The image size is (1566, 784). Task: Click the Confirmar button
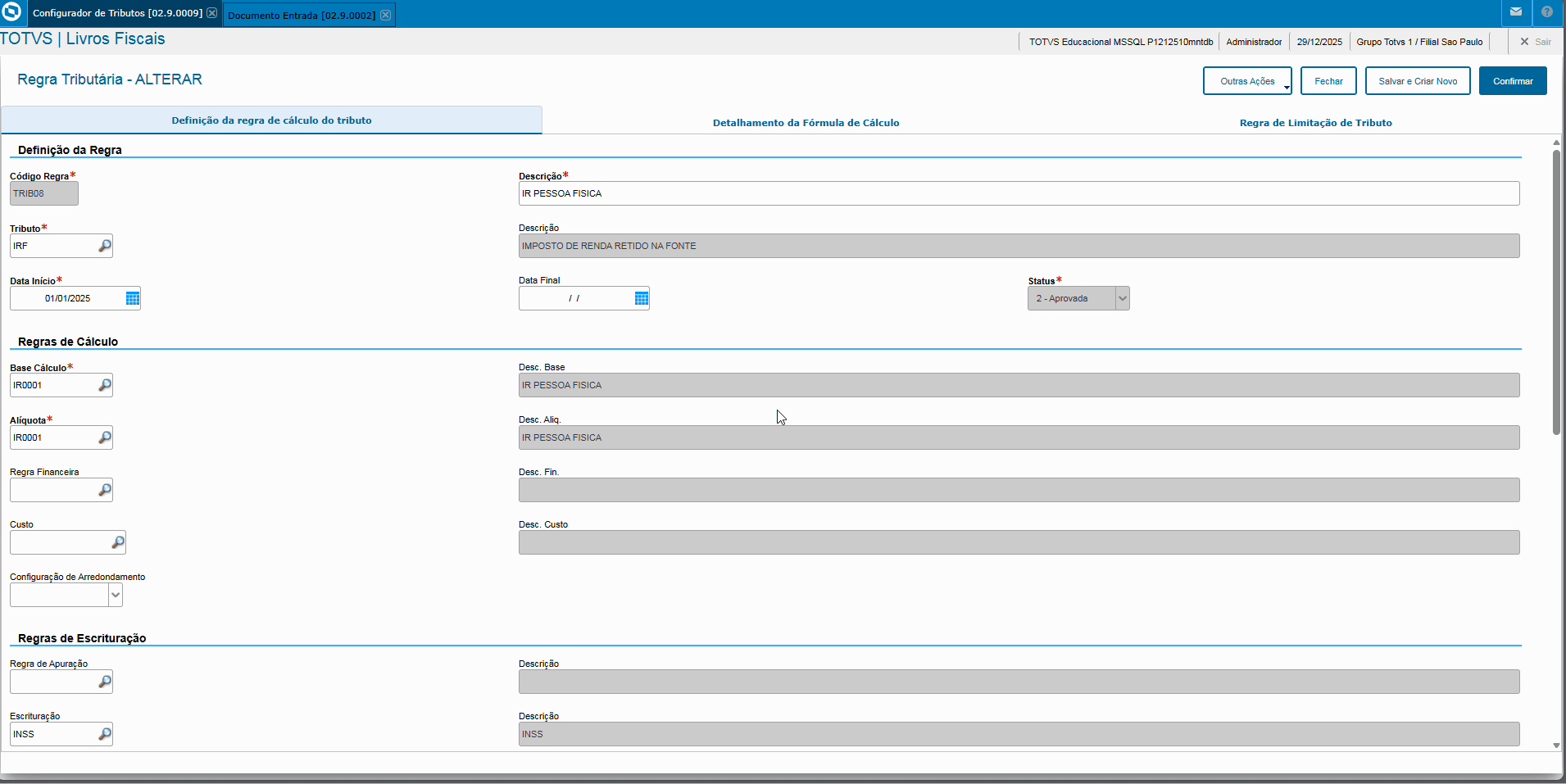click(1513, 81)
